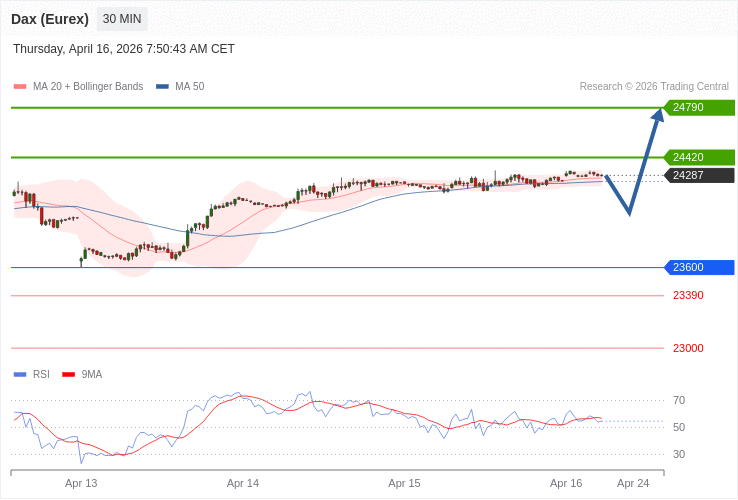The height and width of the screenshot is (500, 738).
Task: Click the blue forecast arrow head
Action: pyautogui.click(x=658, y=114)
